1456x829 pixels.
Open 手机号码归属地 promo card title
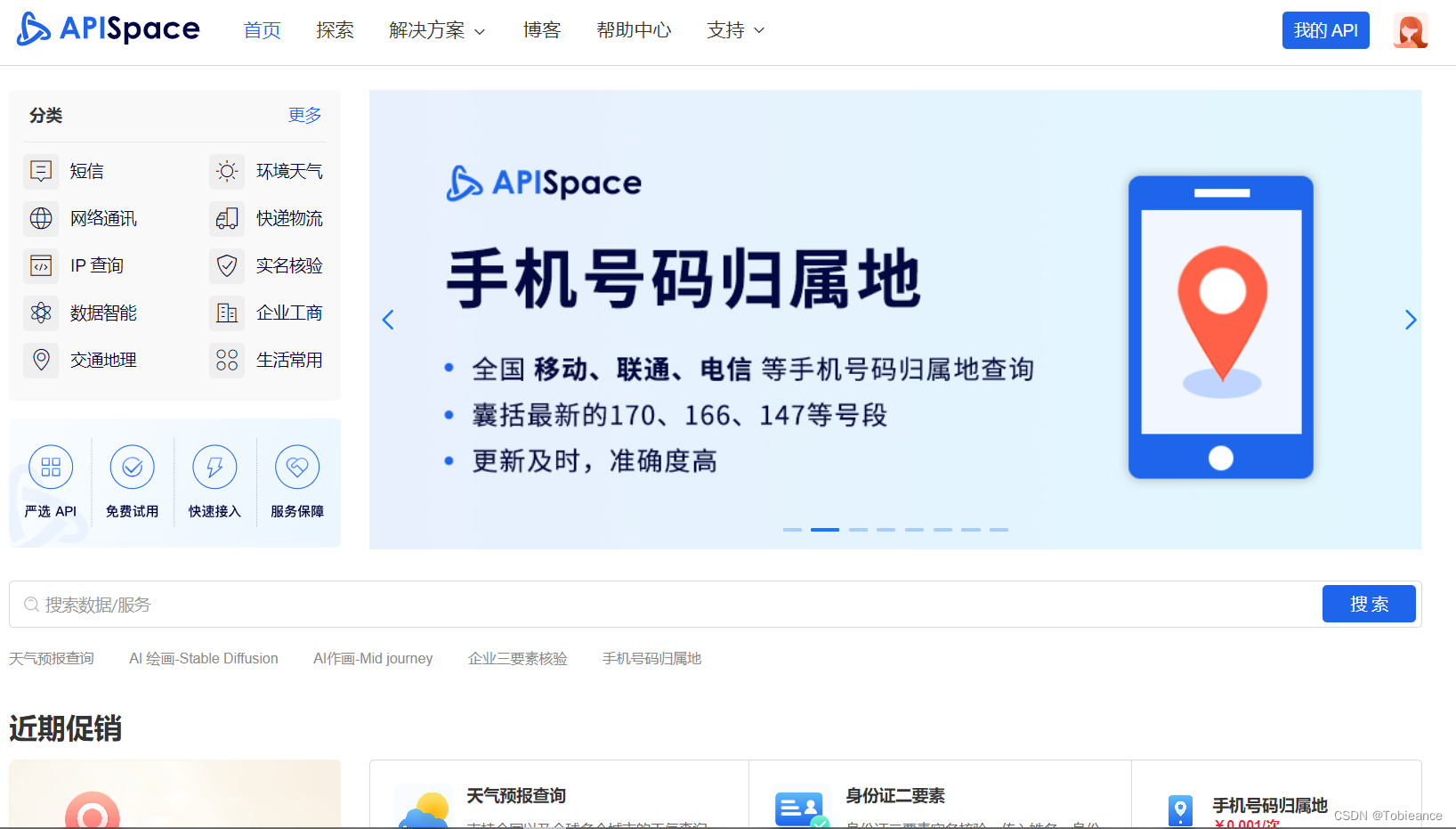[1270, 806]
